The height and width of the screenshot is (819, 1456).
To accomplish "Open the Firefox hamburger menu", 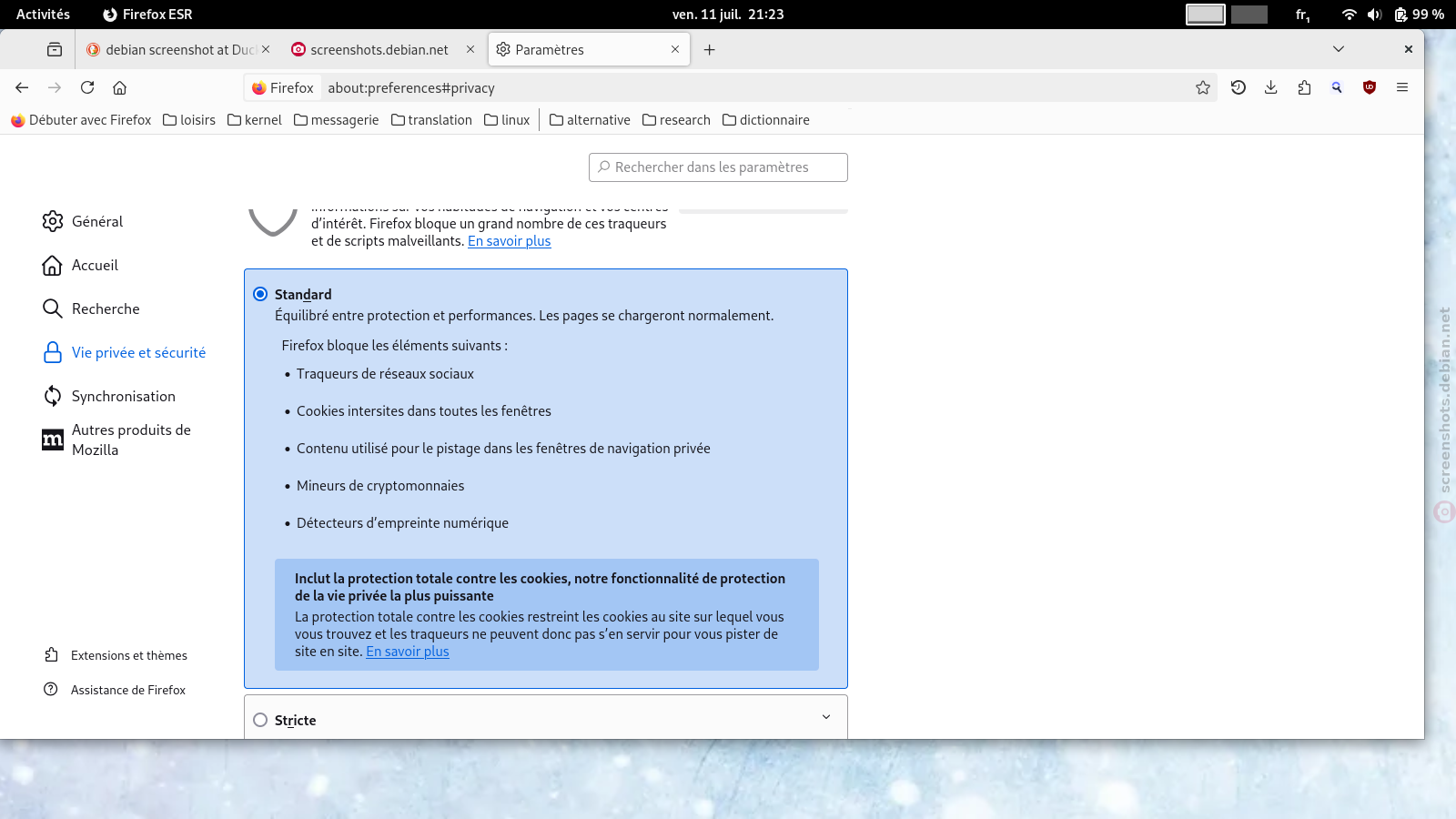I will [x=1402, y=87].
